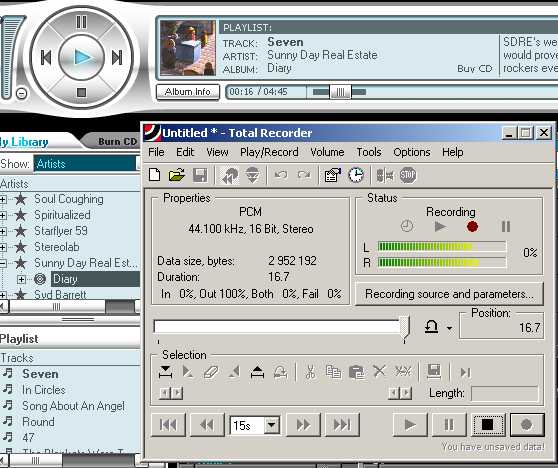Click the minus volume button in player
The image size is (558, 468).
[x=22, y=94]
